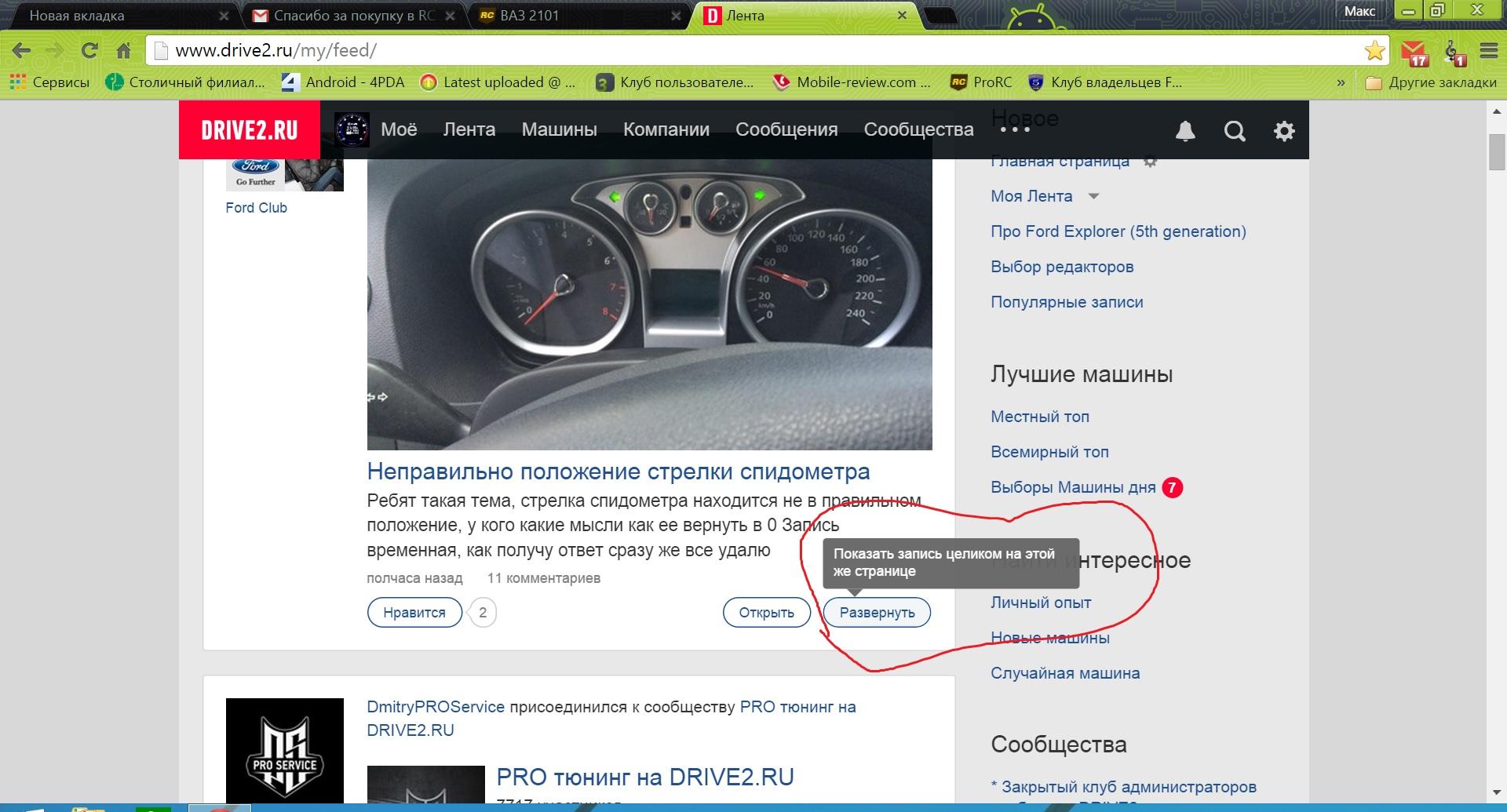
Task: Open the Mobile-review.com bookmark
Action: [x=852, y=82]
